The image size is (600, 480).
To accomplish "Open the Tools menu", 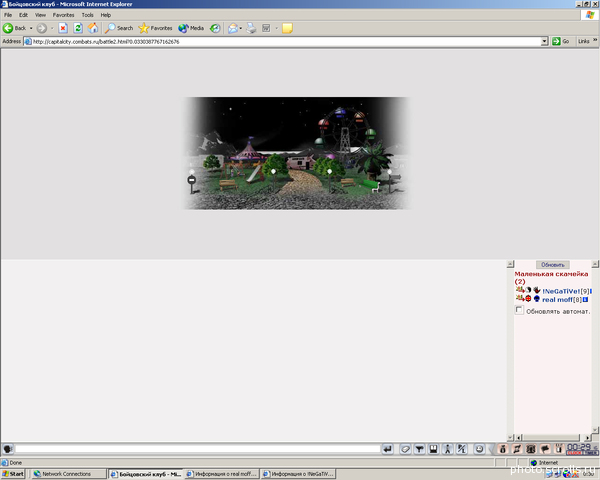I will tap(87, 15).
